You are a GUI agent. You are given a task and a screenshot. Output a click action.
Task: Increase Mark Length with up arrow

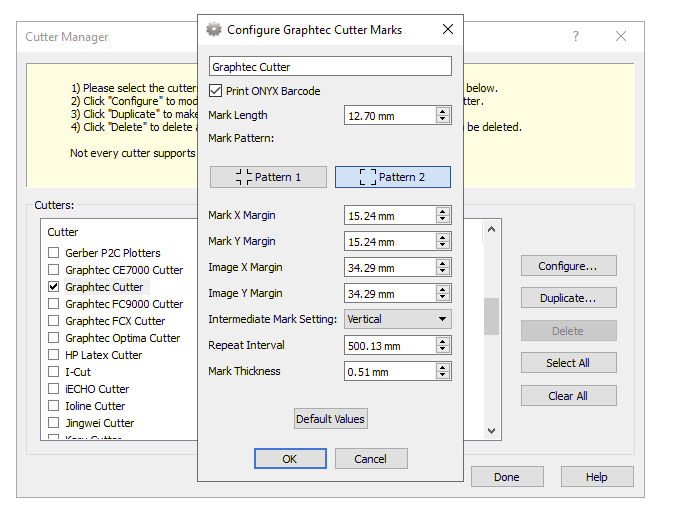pos(443,111)
